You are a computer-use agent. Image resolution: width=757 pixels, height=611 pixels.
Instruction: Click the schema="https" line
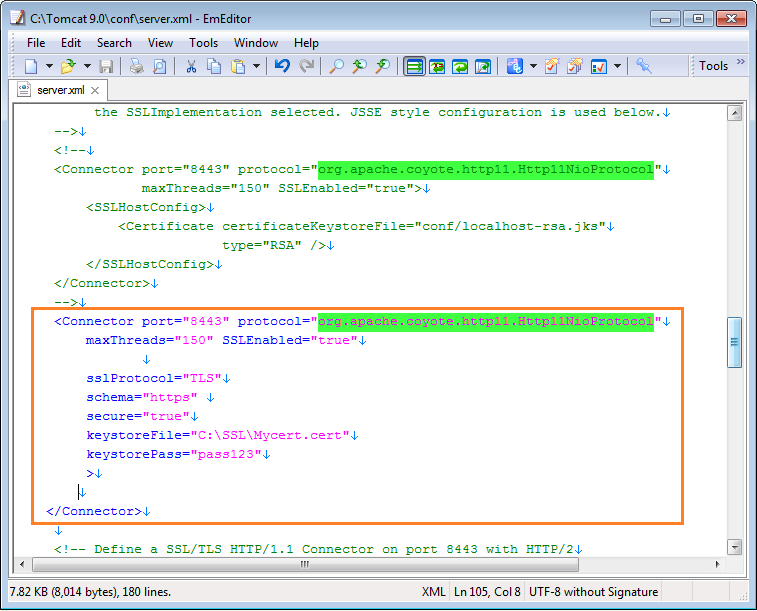[x=142, y=397]
